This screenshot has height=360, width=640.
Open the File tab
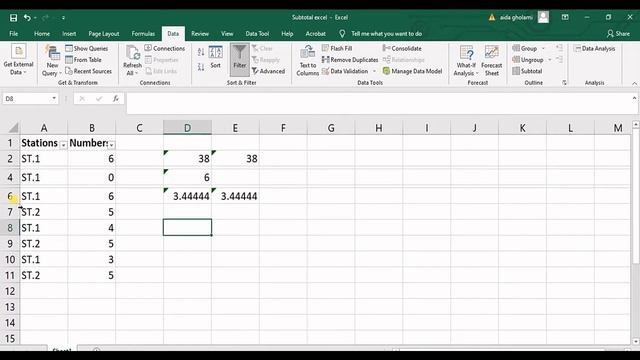click(x=13, y=34)
